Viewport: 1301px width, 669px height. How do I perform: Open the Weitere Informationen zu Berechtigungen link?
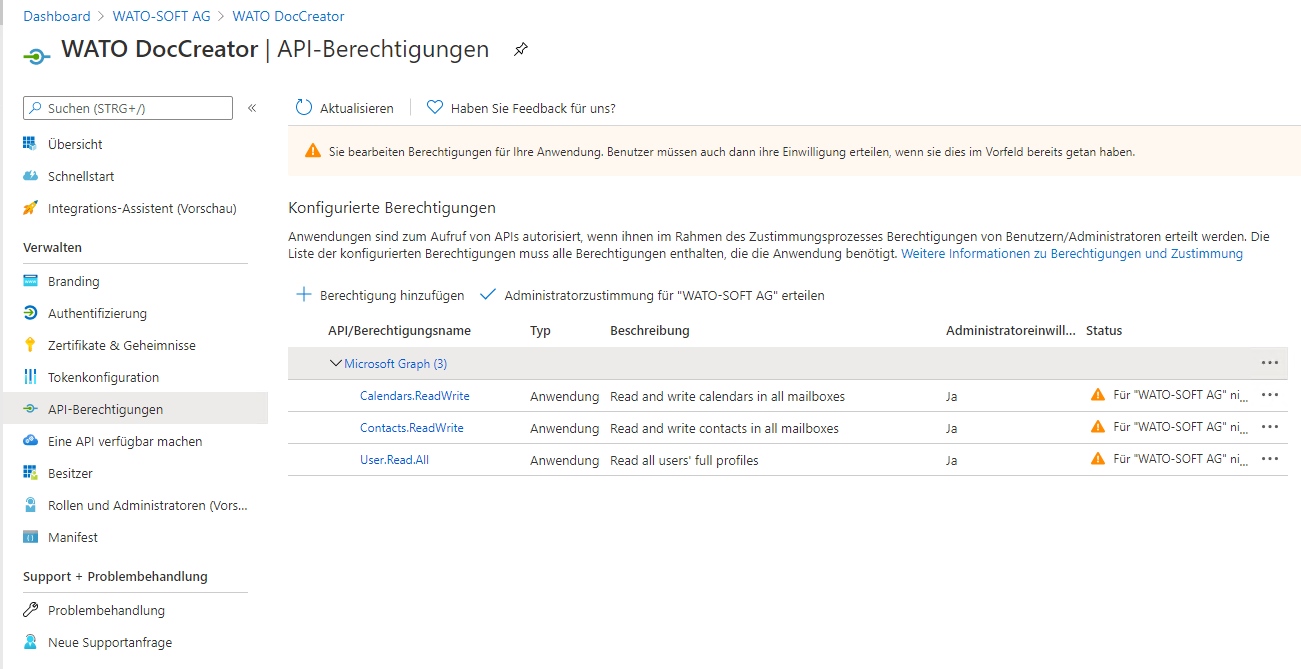pyautogui.click(x=1071, y=254)
